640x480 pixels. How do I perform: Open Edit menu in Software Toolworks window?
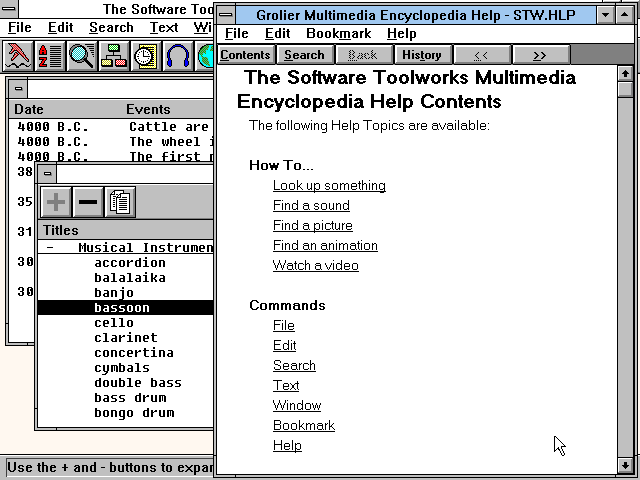tap(60, 27)
